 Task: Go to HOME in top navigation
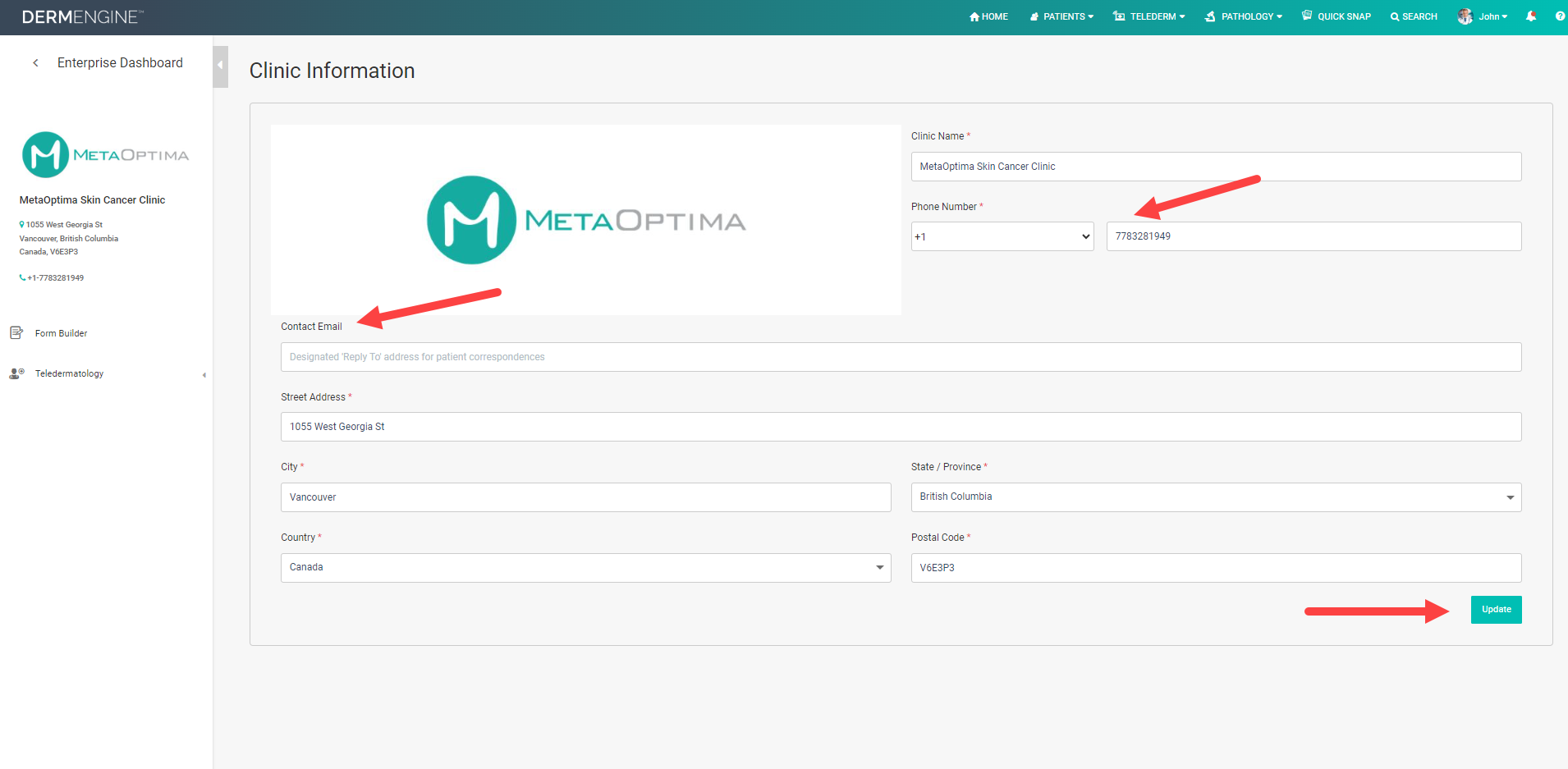point(988,16)
